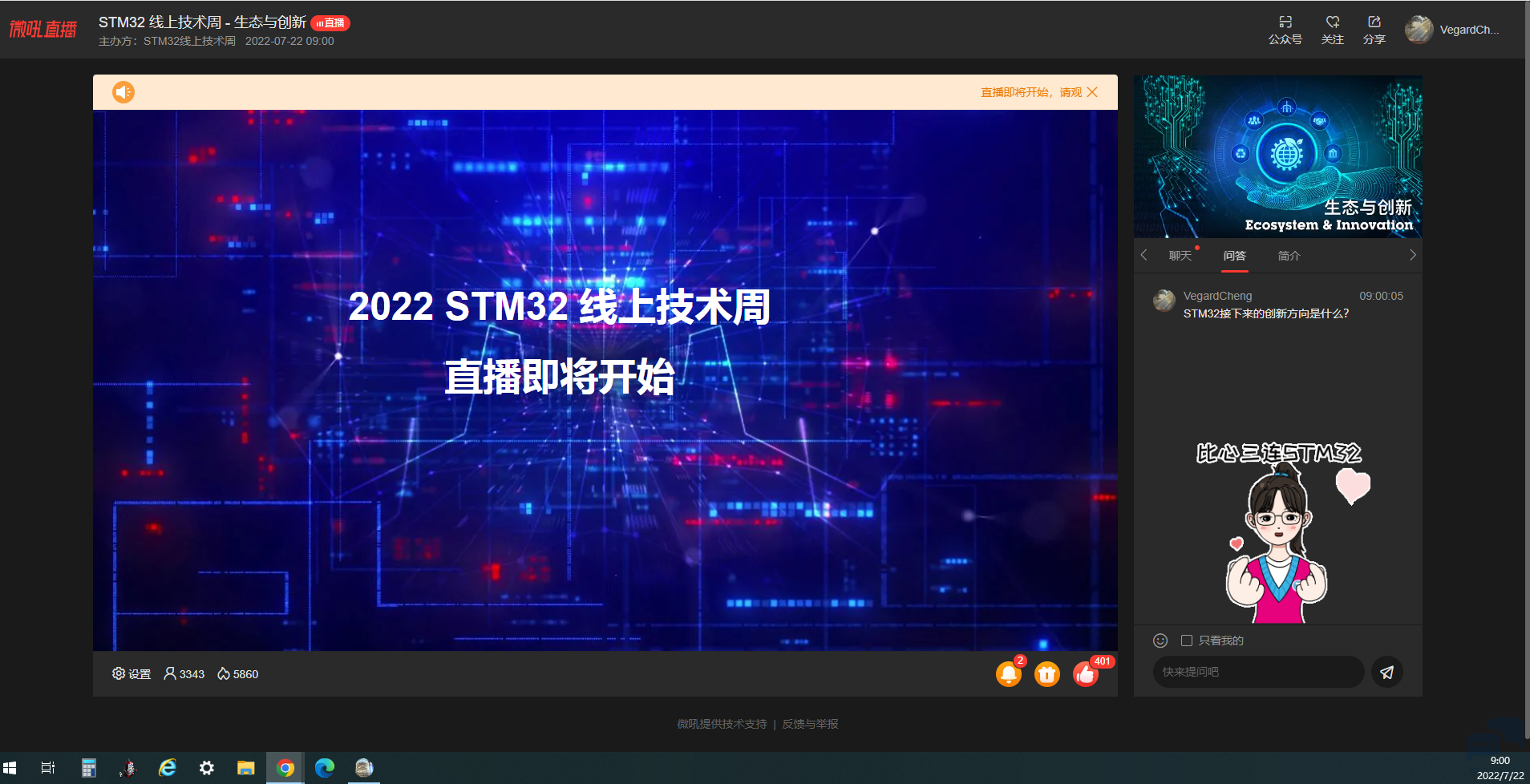
Task: Click the popularity count 5860
Action: (x=238, y=674)
